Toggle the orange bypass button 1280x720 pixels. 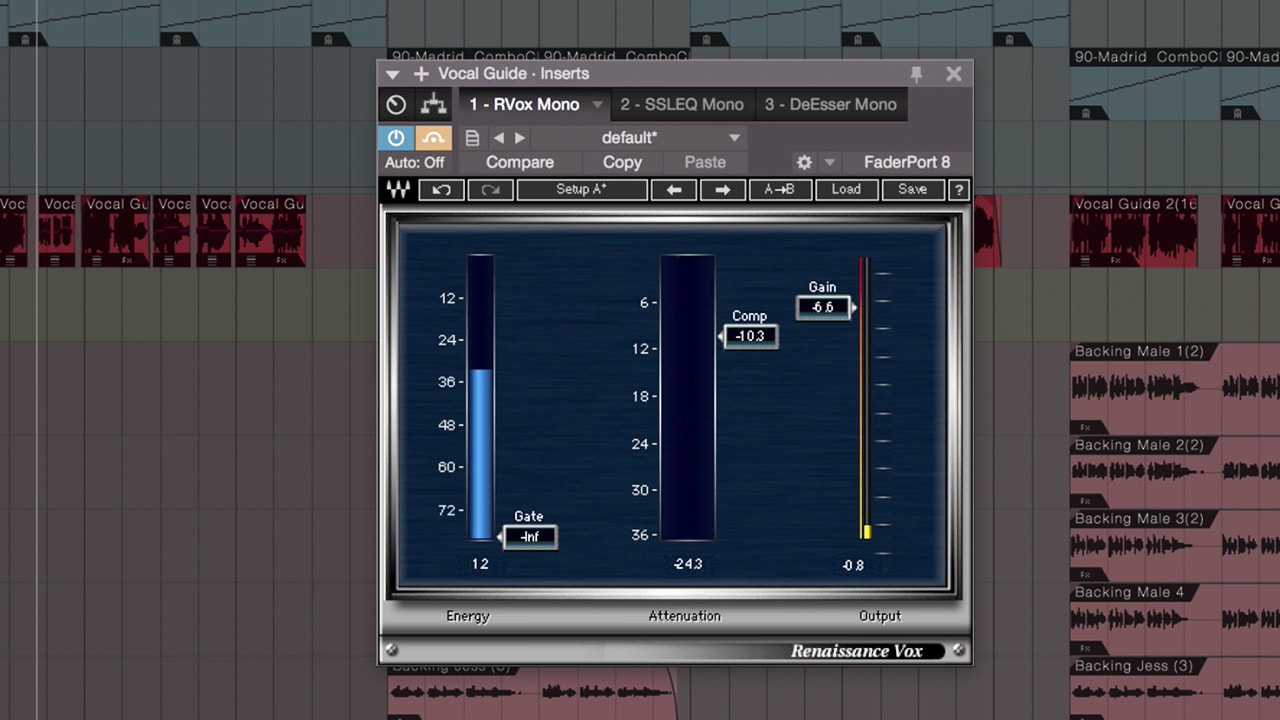433,138
